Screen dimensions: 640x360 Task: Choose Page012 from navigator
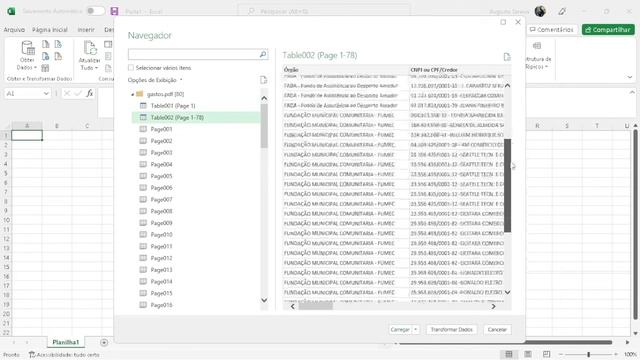161,258
